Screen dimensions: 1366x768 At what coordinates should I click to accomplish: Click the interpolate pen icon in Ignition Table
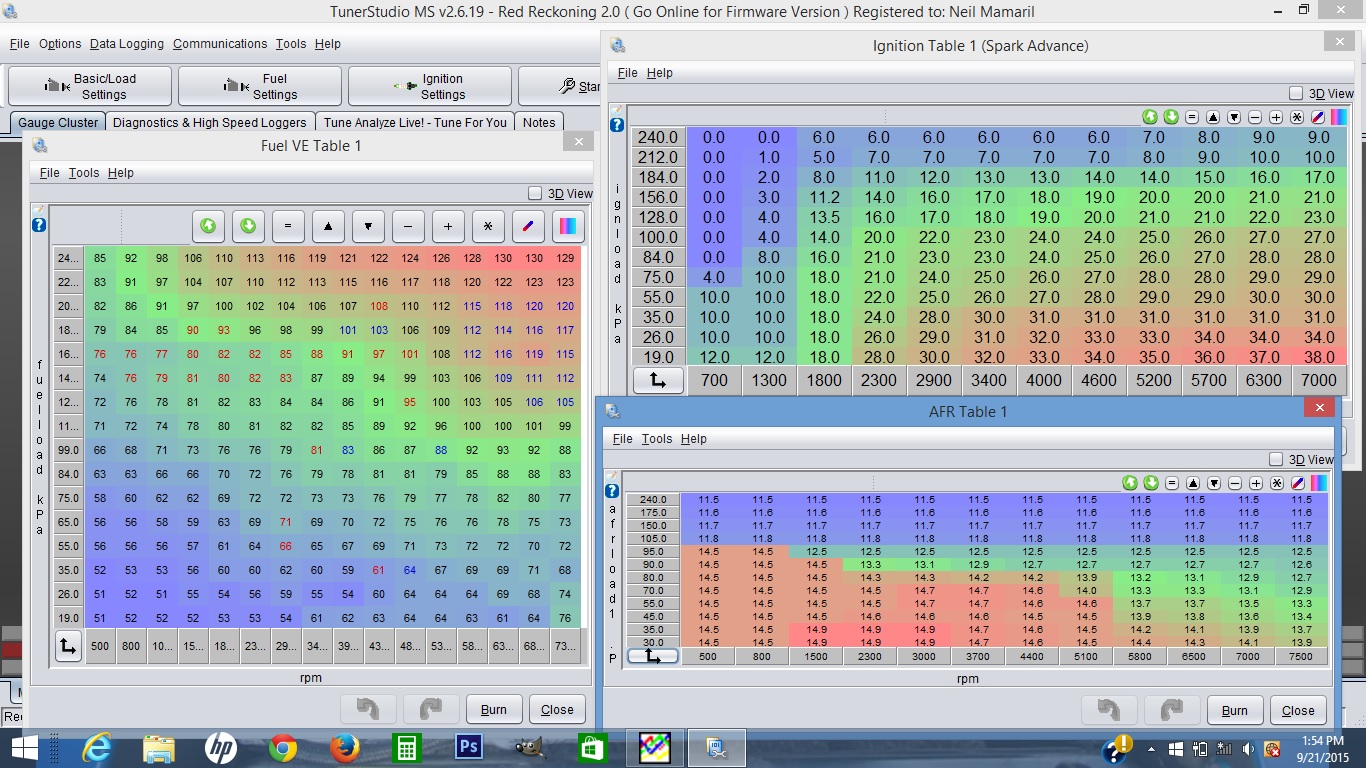(1318, 117)
